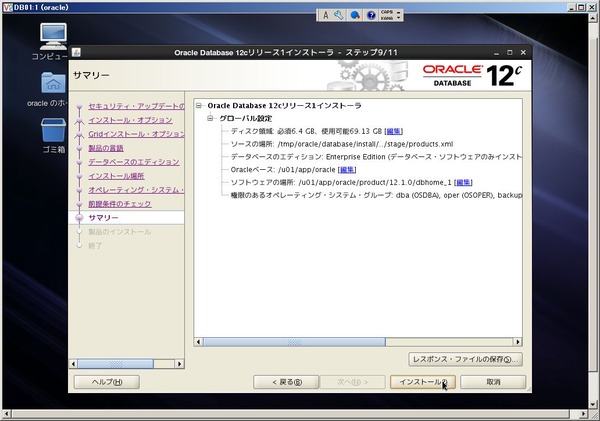600x421 pixels.
Task: Click summary pane scroll right arrow
Action: pos(518,342)
